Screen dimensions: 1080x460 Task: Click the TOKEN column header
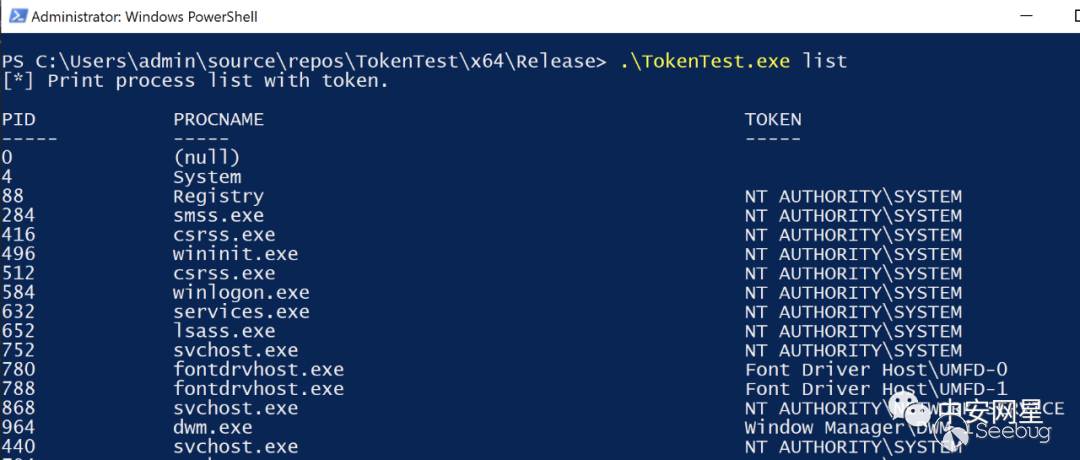pos(773,119)
